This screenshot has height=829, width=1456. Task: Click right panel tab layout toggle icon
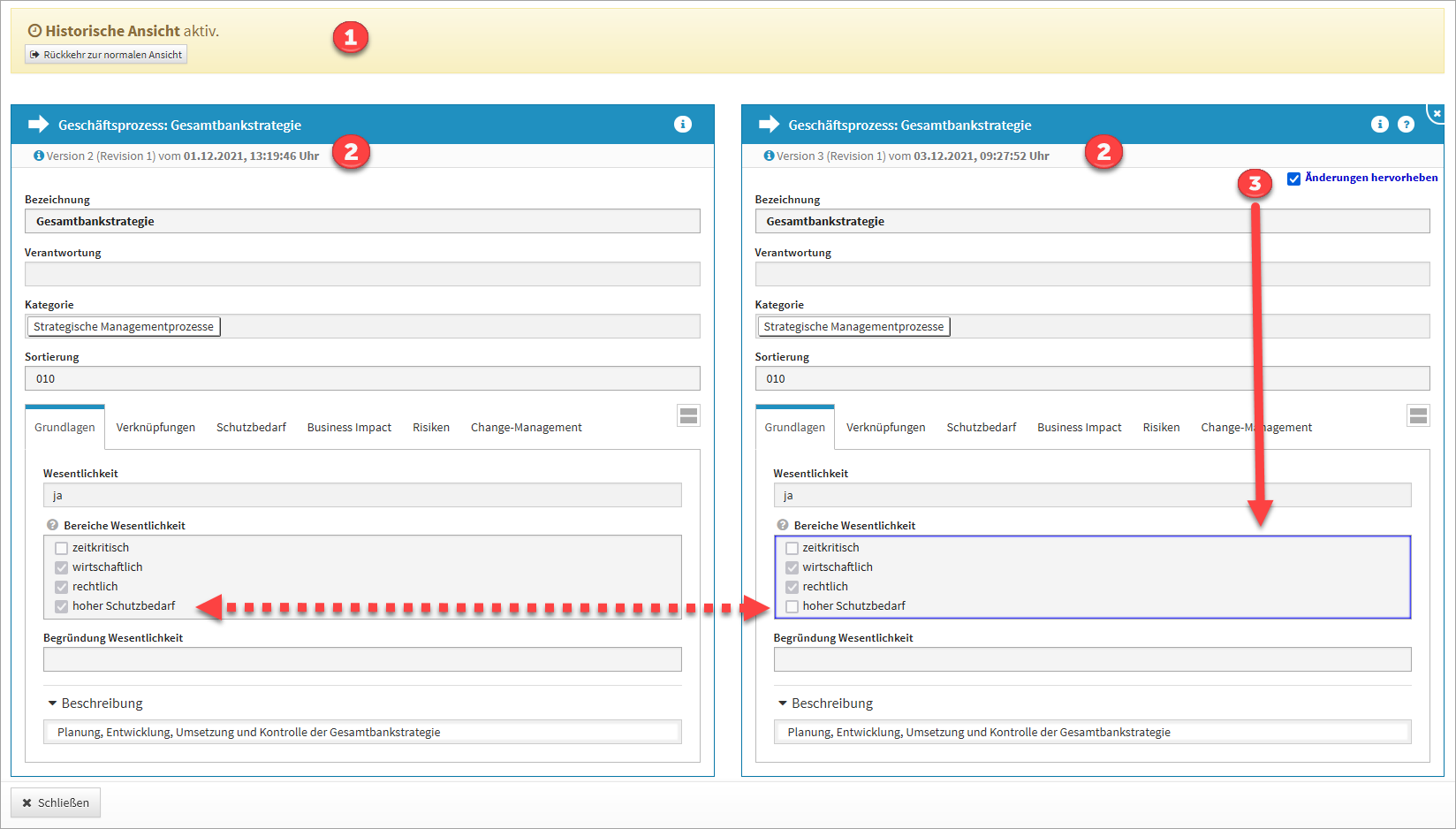click(x=1418, y=415)
